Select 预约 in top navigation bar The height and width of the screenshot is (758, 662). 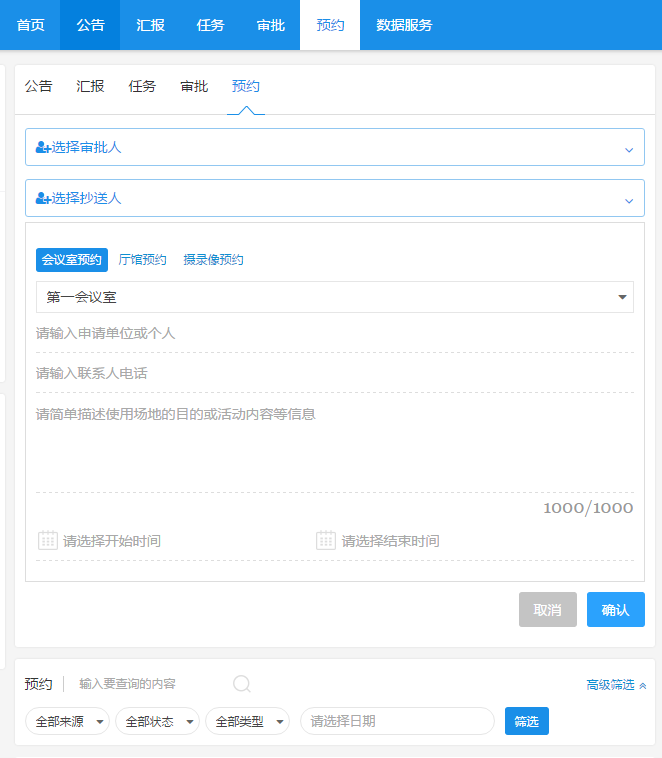[x=330, y=25]
